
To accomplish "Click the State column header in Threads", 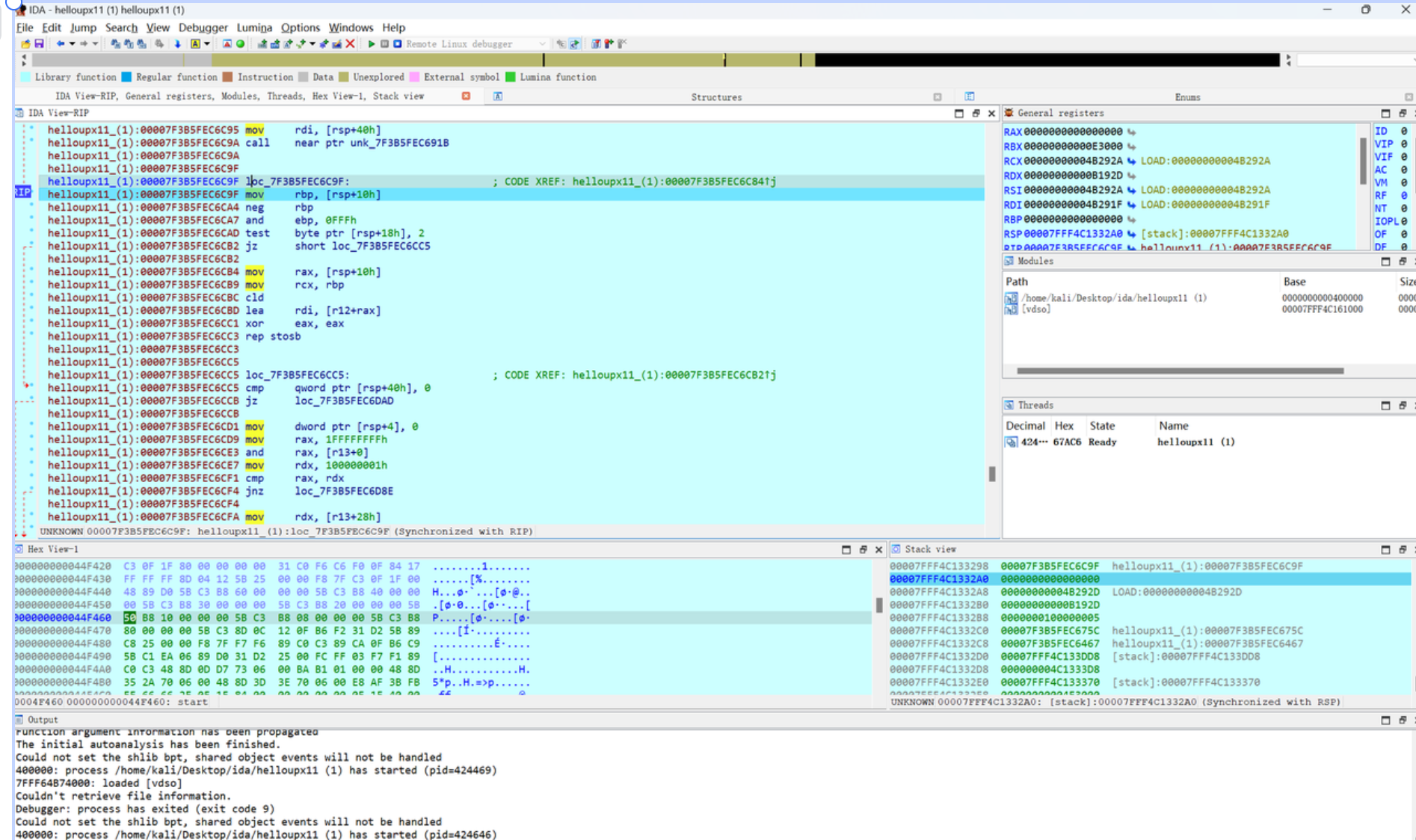I will pyautogui.click(x=1102, y=425).
